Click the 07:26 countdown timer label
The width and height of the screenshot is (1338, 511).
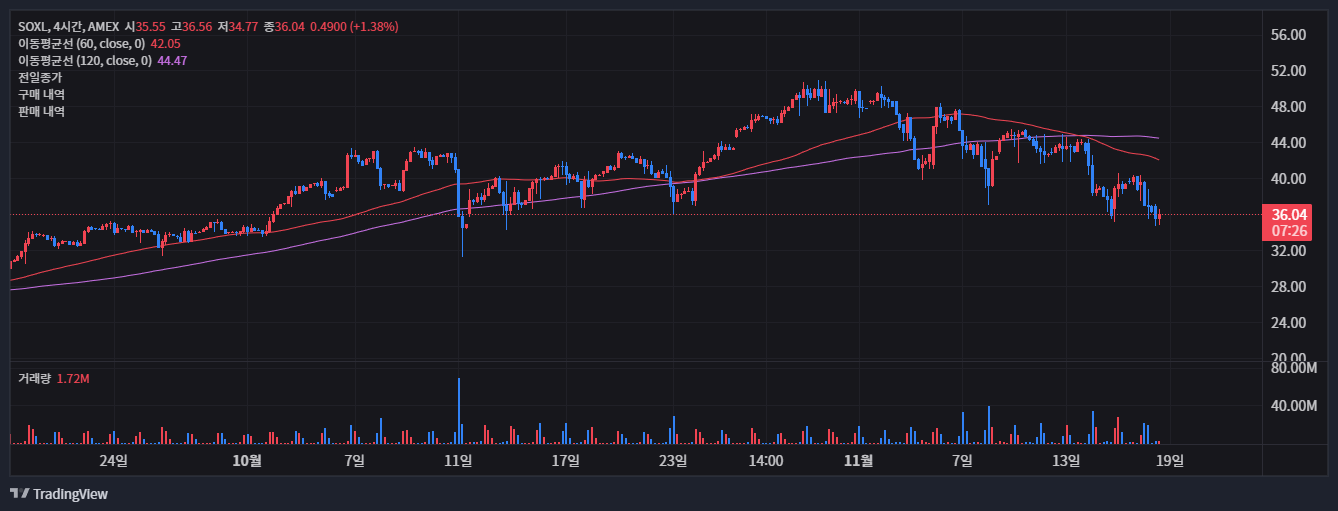(x=1289, y=231)
